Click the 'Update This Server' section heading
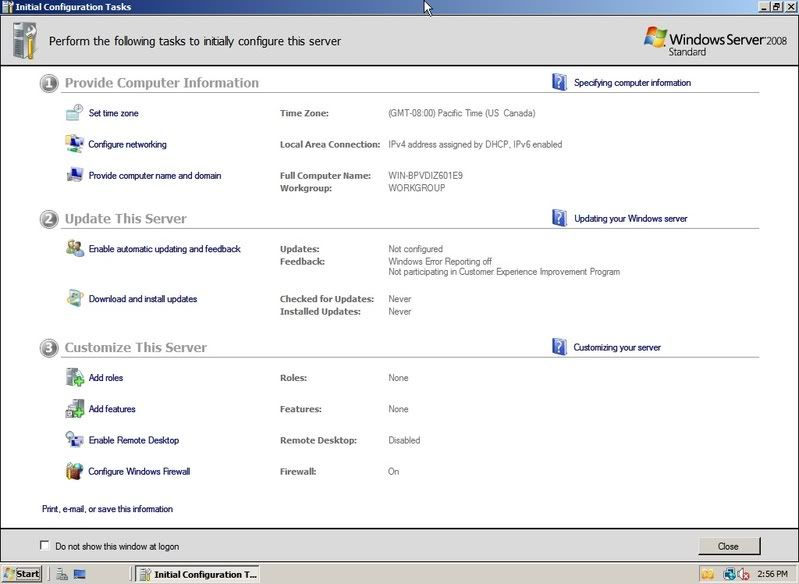 (x=125, y=219)
